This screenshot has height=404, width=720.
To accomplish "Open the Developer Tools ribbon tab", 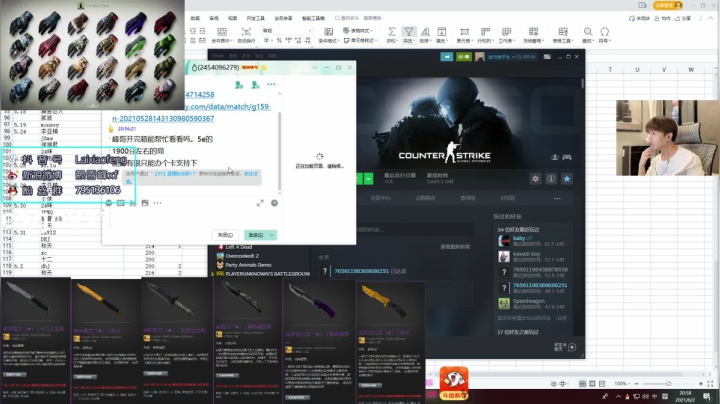I will coord(255,18).
